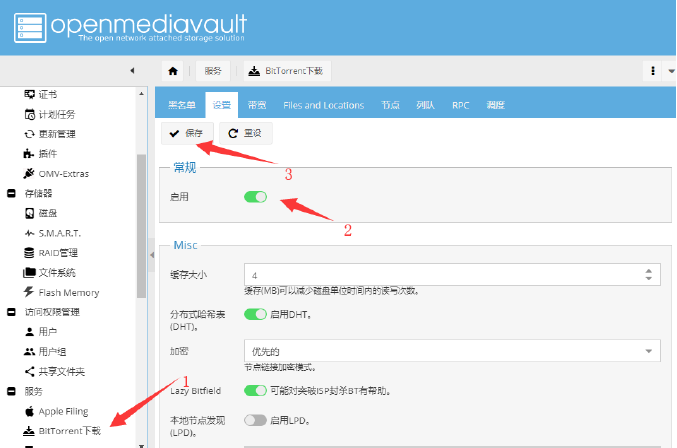677x448 pixels.
Task: Open RAID管理 in the sidebar
Action: tap(57, 253)
